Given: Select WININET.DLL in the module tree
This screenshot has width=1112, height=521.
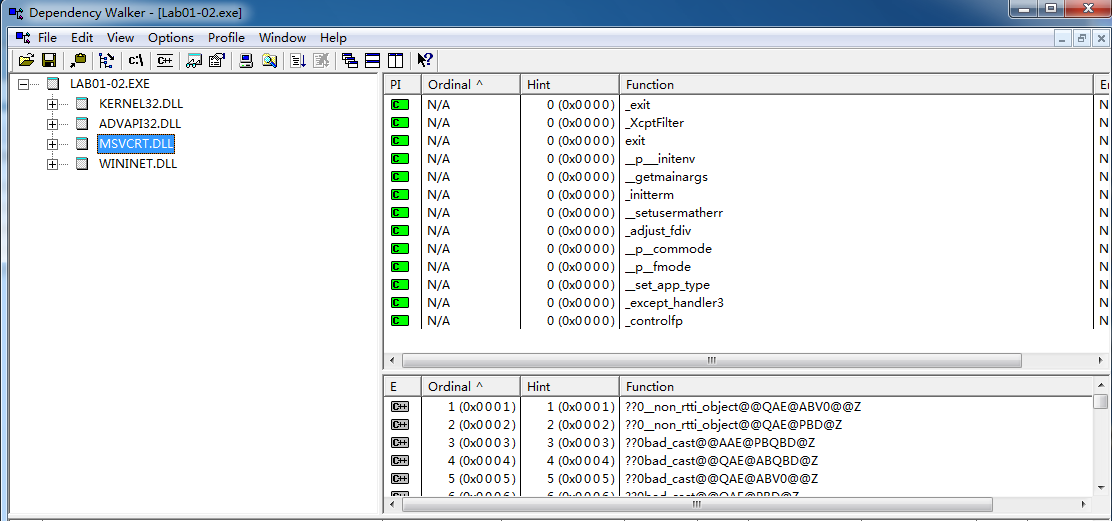Looking at the screenshot, I should pos(138,164).
